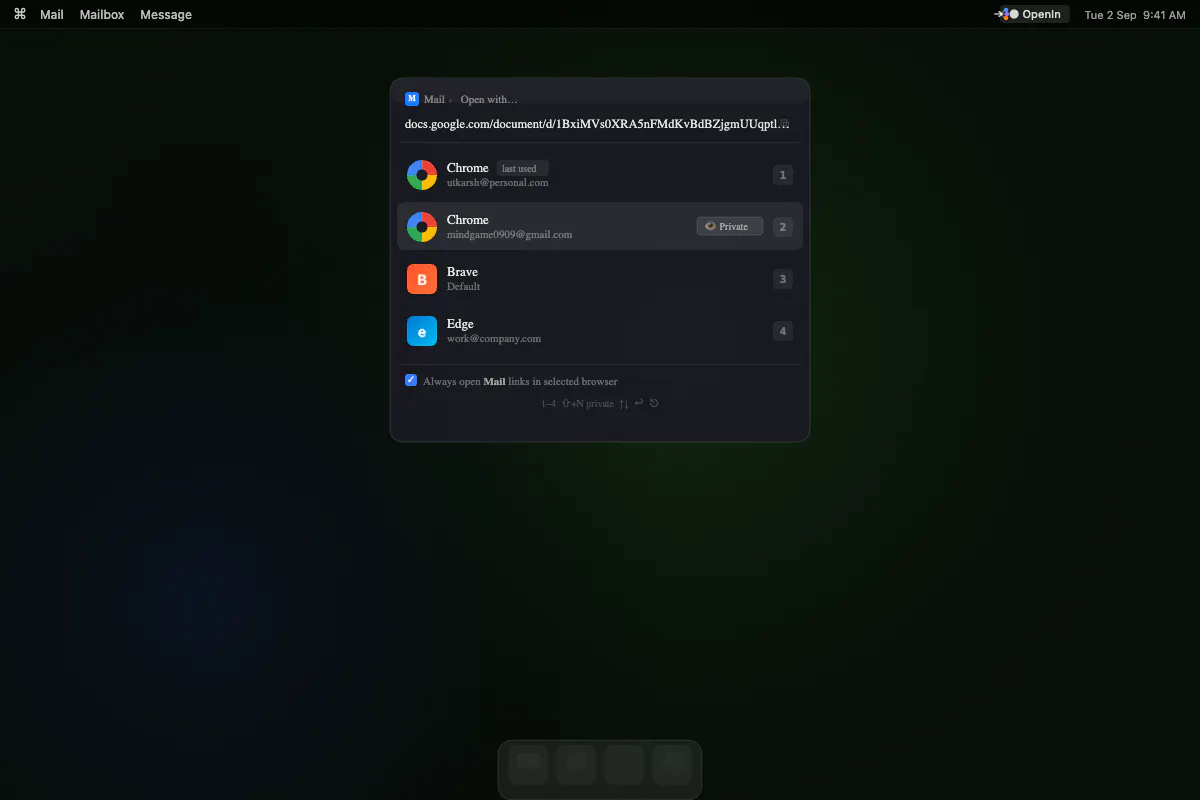1200x800 pixels.
Task: Select the utkarsh@personal.com profile text
Action: click(497, 183)
